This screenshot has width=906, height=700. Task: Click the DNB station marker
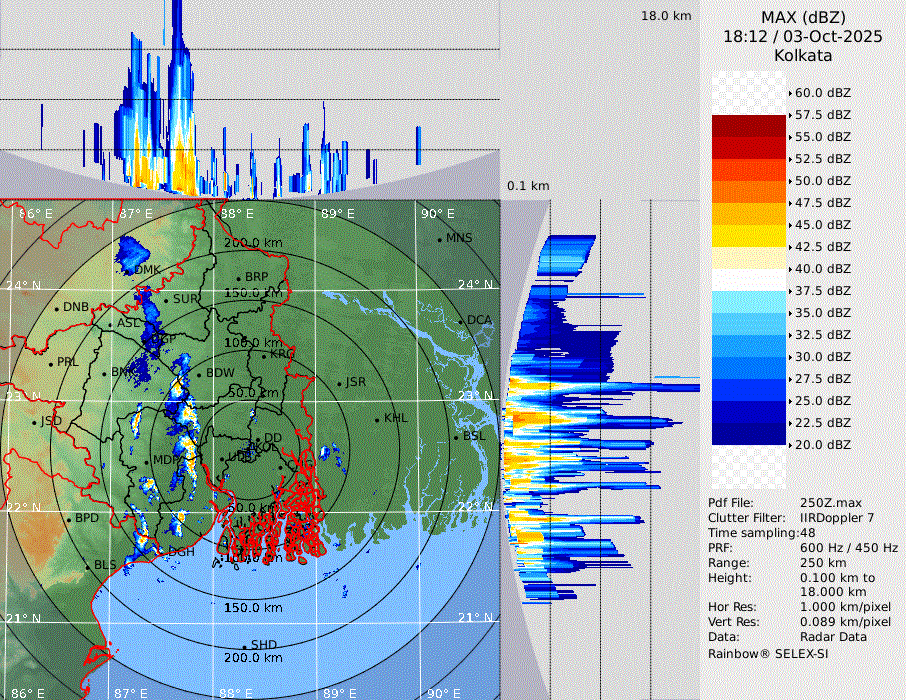(58, 308)
